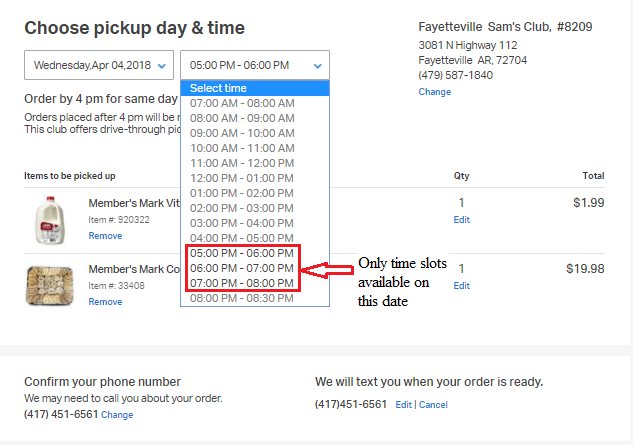Select the 07:00 AM - 08:00 AM option
This screenshot has height=445, width=633.
(242, 103)
